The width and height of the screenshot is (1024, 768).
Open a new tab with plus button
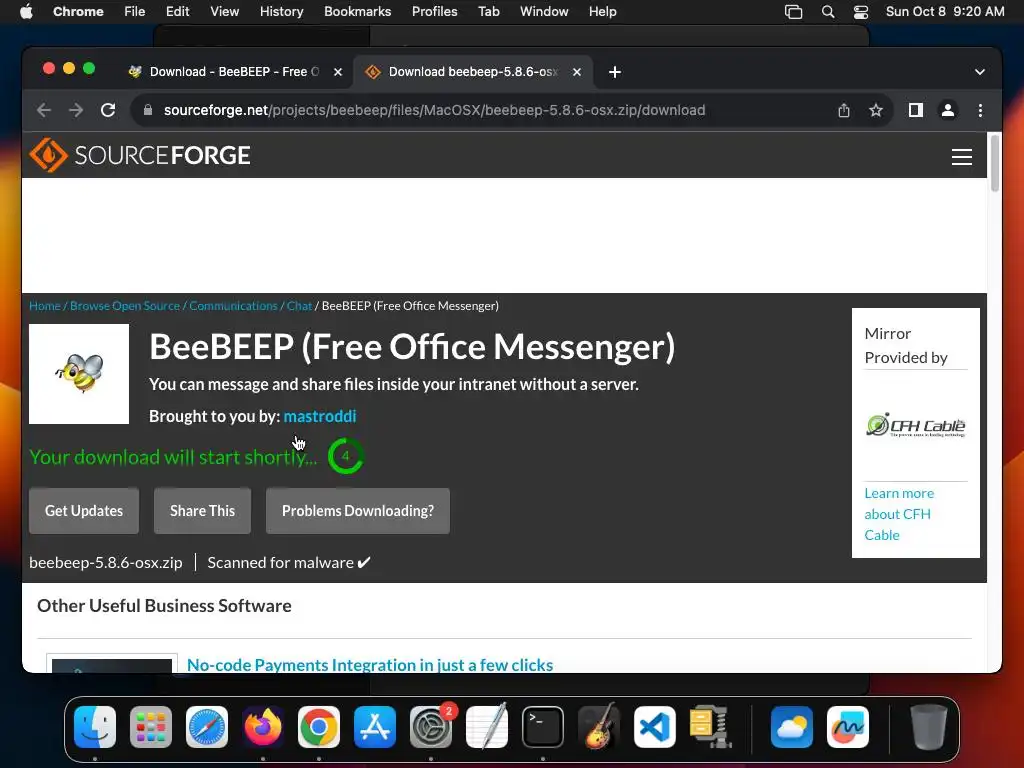(615, 72)
